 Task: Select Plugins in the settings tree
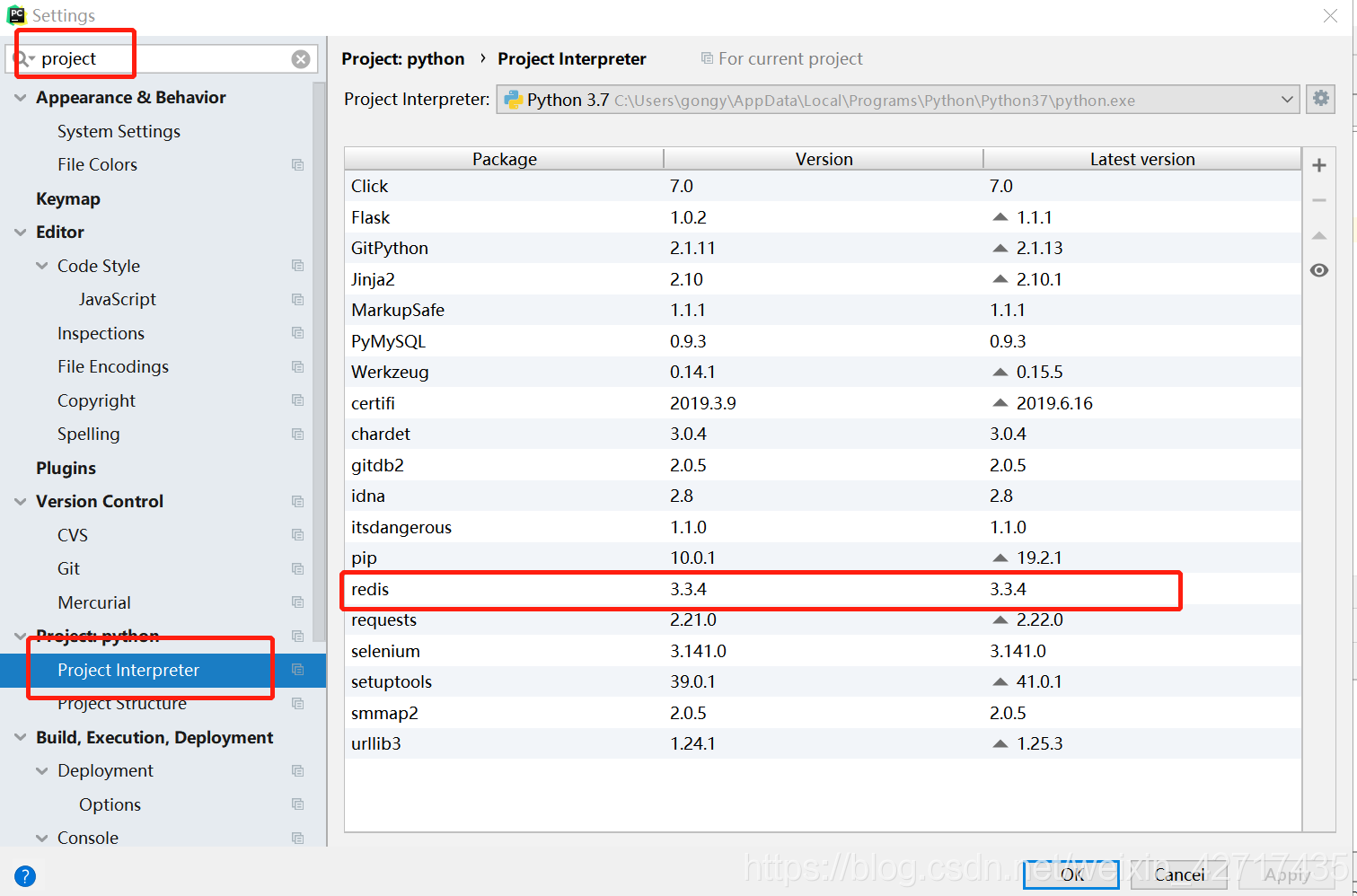pos(66,468)
